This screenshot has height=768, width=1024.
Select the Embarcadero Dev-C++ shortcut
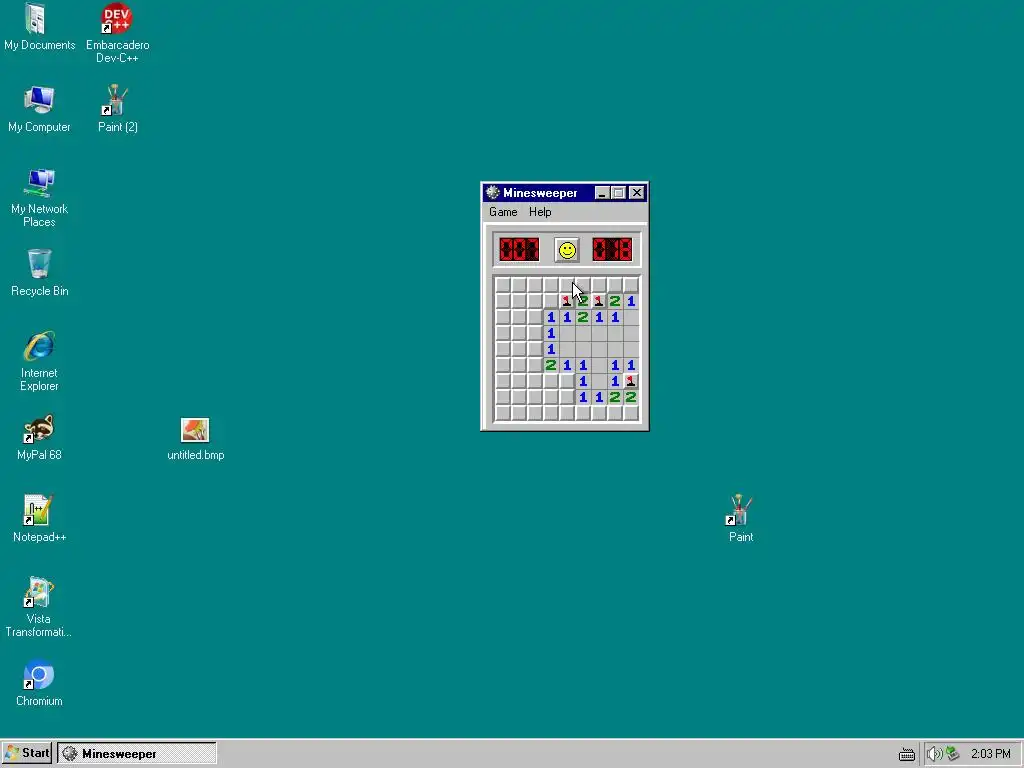pyautogui.click(x=118, y=33)
